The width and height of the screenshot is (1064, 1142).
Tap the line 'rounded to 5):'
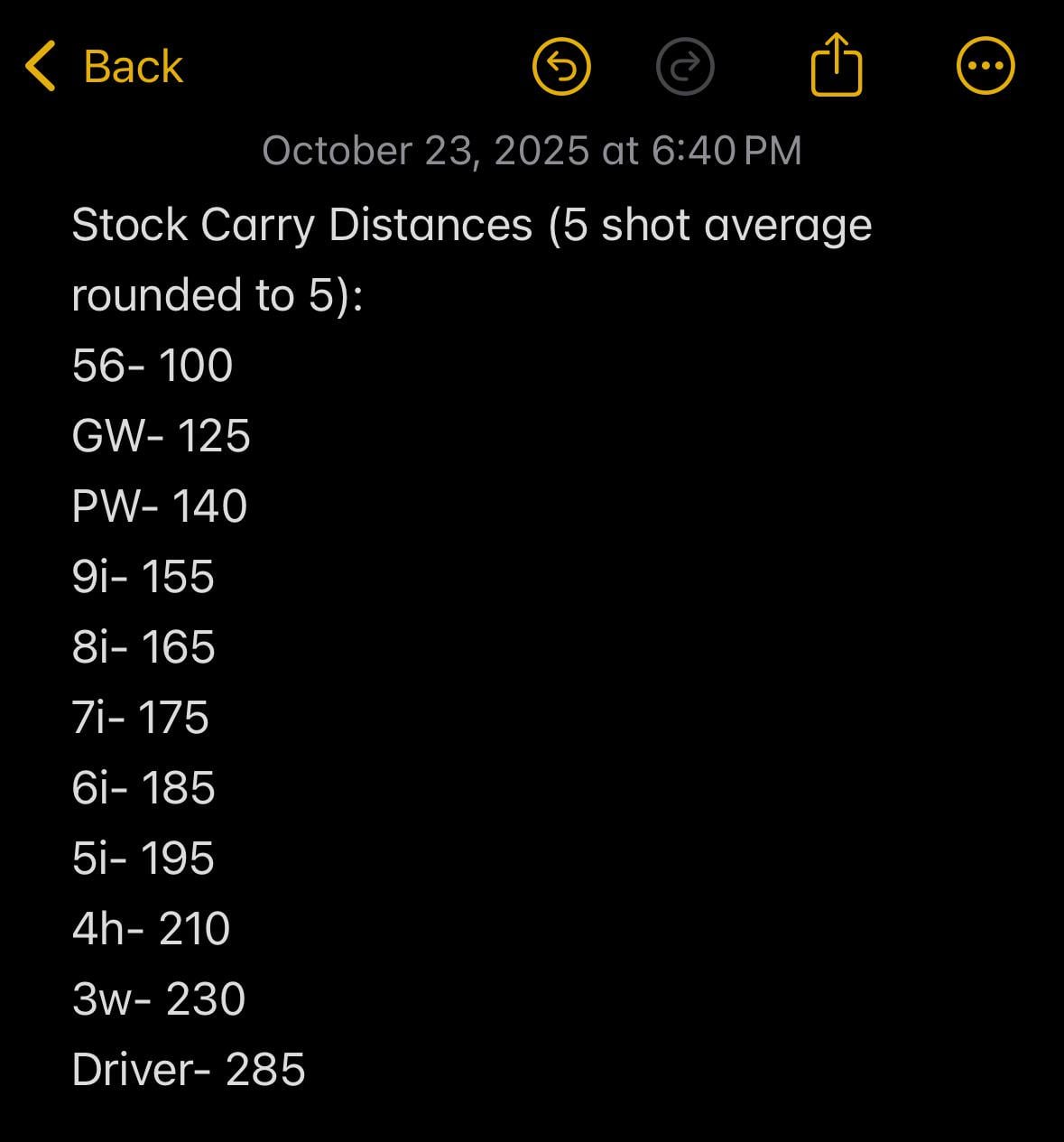pyautogui.click(x=217, y=295)
